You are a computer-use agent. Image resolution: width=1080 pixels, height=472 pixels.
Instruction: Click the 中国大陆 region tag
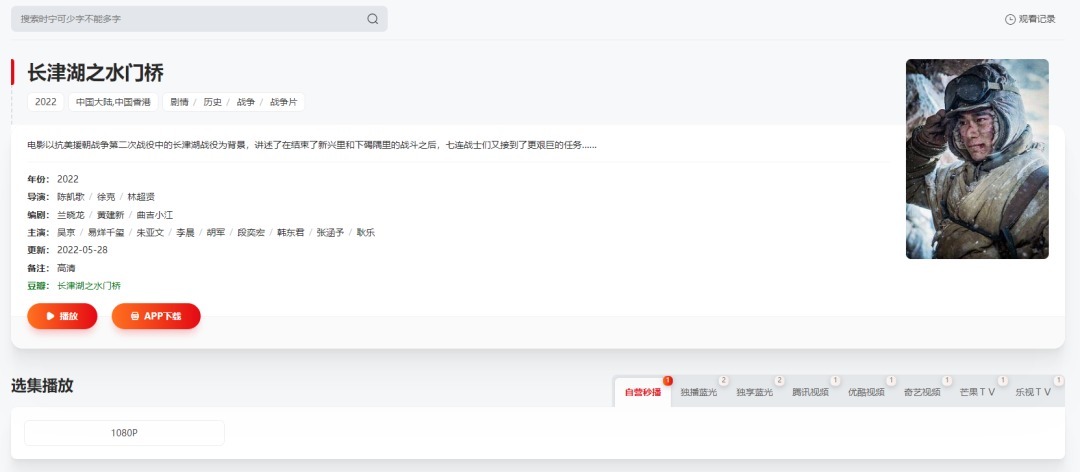(95, 102)
